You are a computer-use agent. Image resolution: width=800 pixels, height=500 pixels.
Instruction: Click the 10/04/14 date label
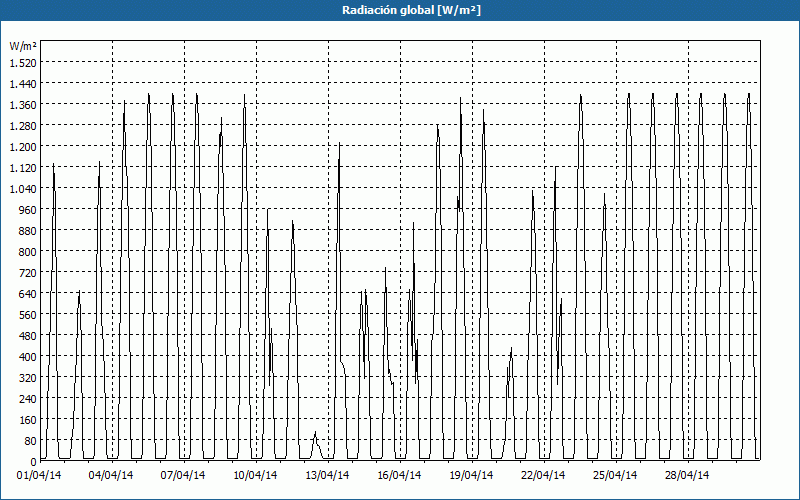coord(255,476)
